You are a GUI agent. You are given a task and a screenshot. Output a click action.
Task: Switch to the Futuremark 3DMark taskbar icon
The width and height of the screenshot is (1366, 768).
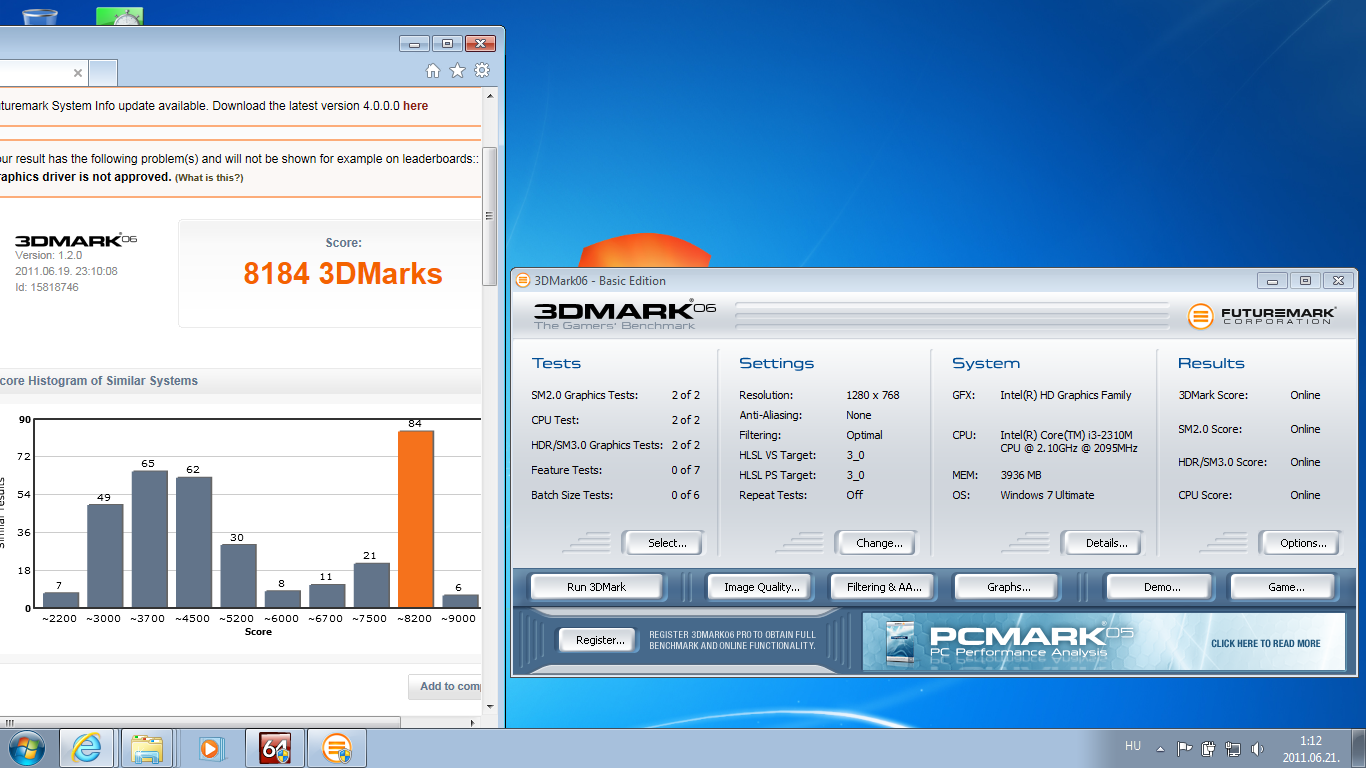(338, 748)
